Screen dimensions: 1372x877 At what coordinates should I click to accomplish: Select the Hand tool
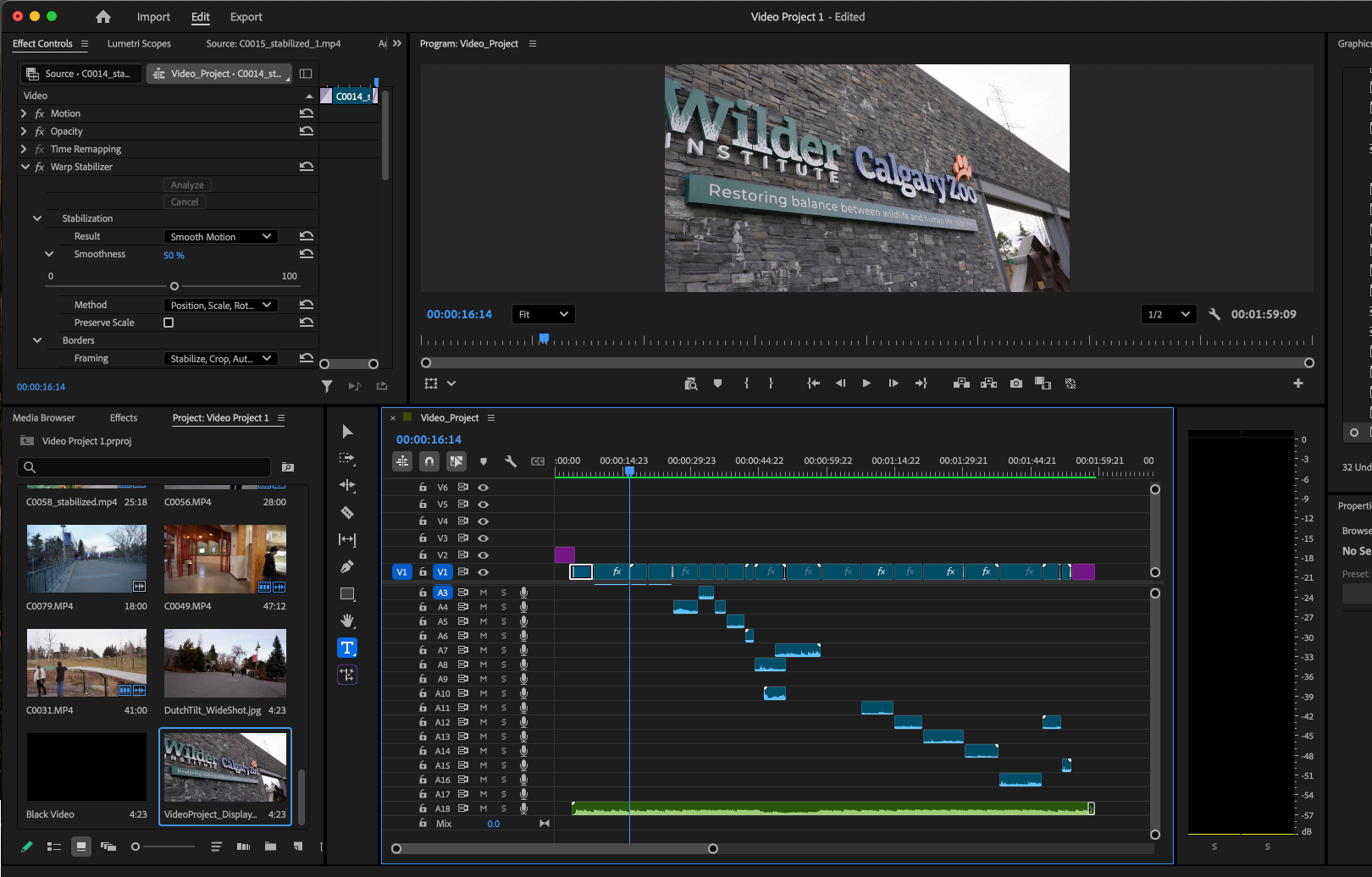click(346, 621)
